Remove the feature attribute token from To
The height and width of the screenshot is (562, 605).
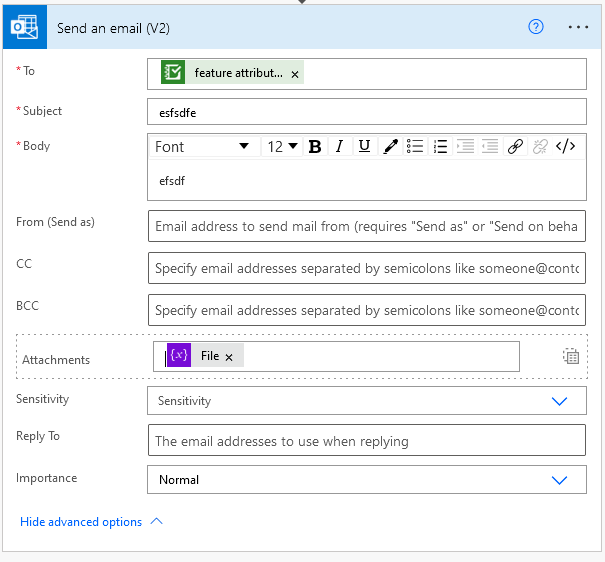295,74
